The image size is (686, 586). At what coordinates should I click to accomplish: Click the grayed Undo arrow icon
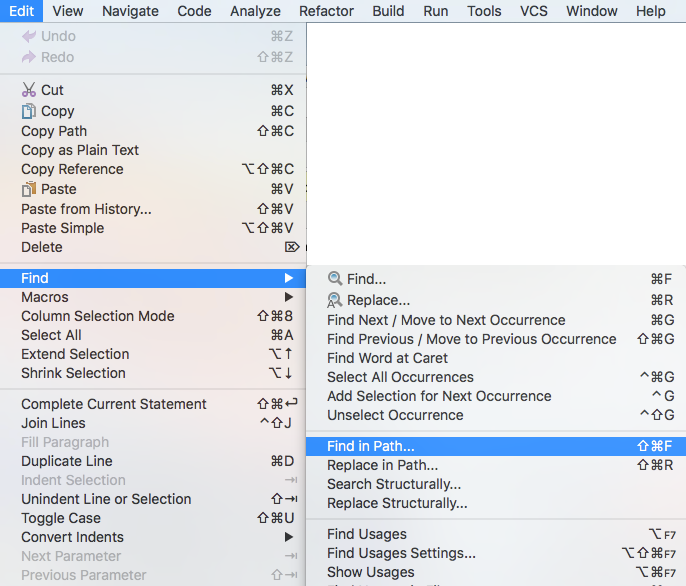pos(29,37)
